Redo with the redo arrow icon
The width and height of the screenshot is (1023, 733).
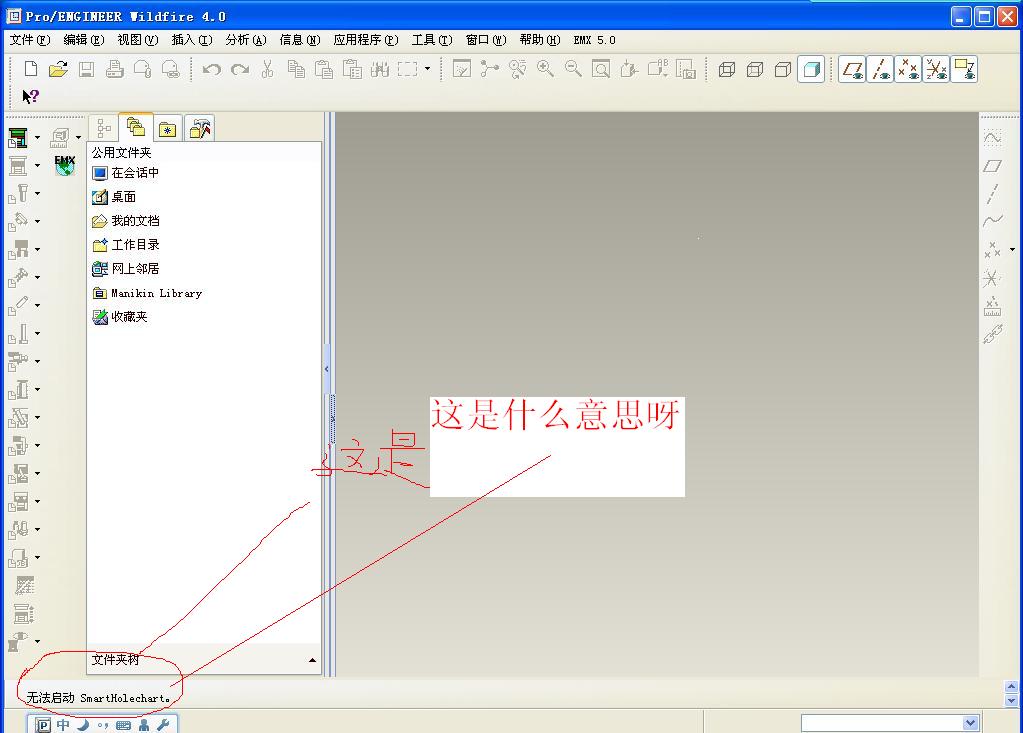(x=240, y=69)
